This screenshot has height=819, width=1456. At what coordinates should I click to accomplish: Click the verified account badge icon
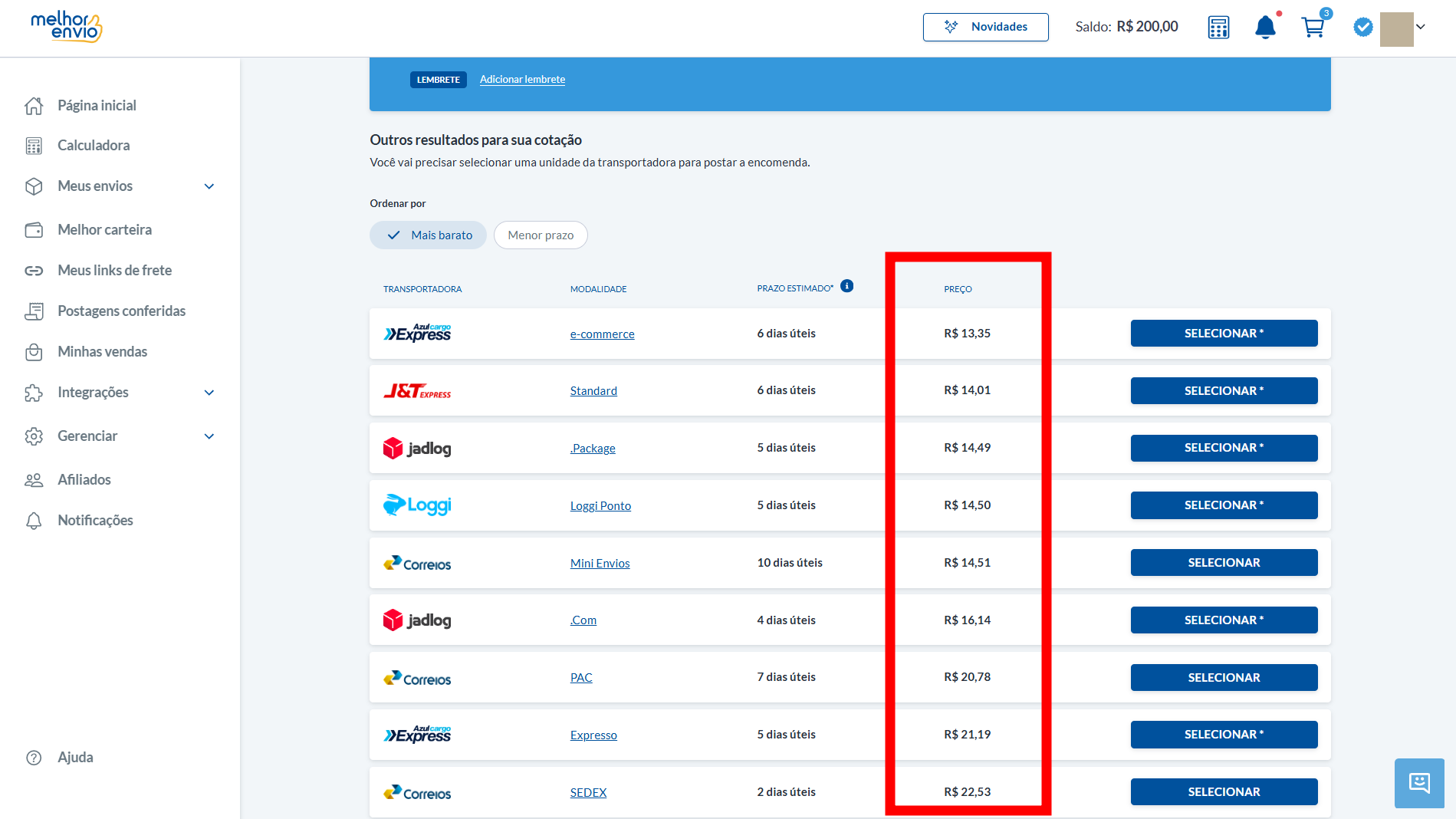coord(1362,27)
